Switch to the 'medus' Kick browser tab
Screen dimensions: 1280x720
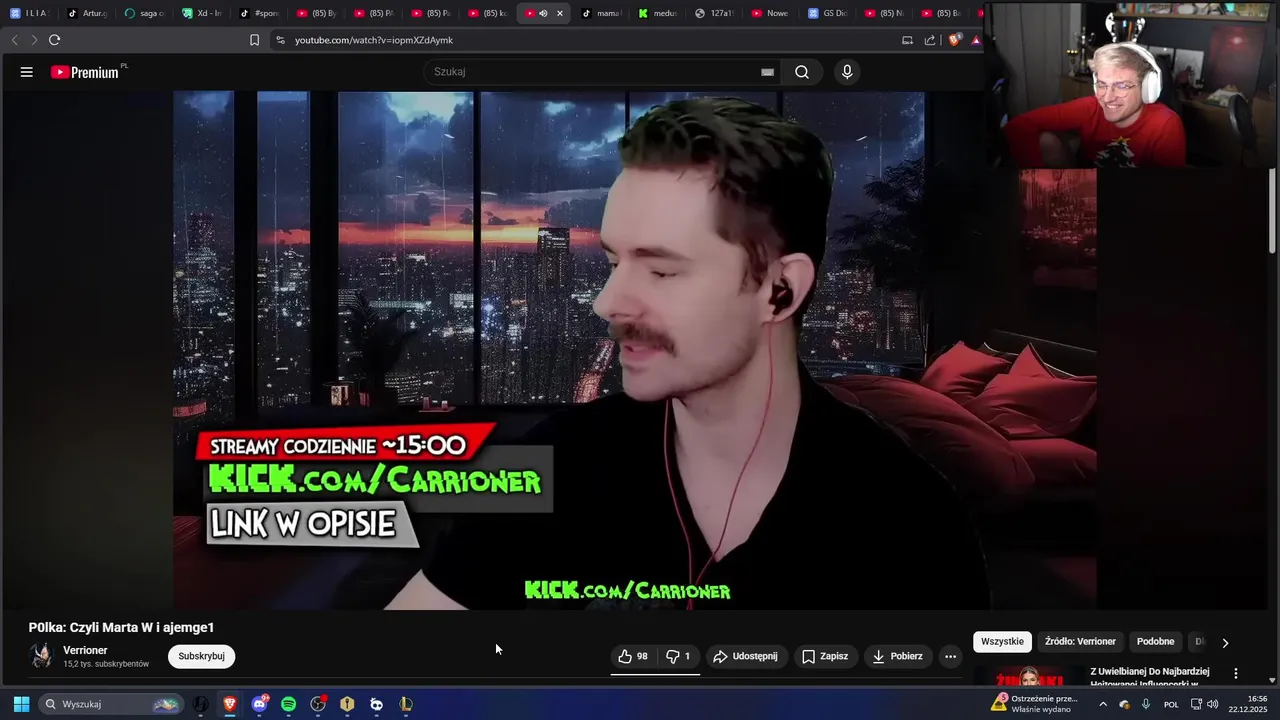(657, 13)
